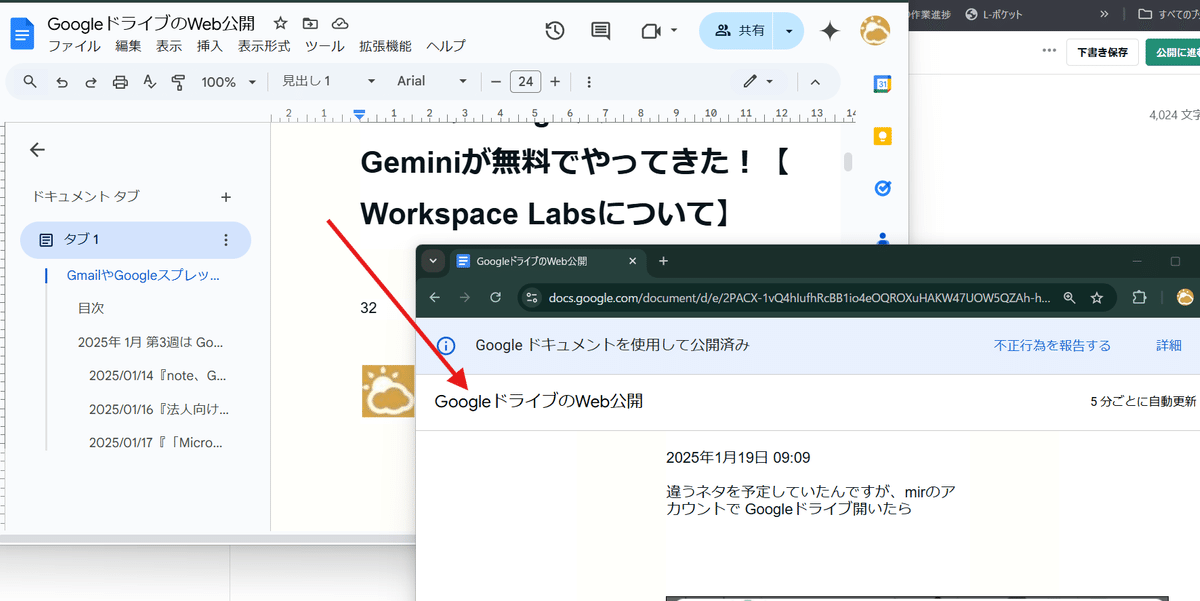This screenshot has width=1200, height=601.
Task: Reload the published page in Chrome
Action: tap(495, 297)
